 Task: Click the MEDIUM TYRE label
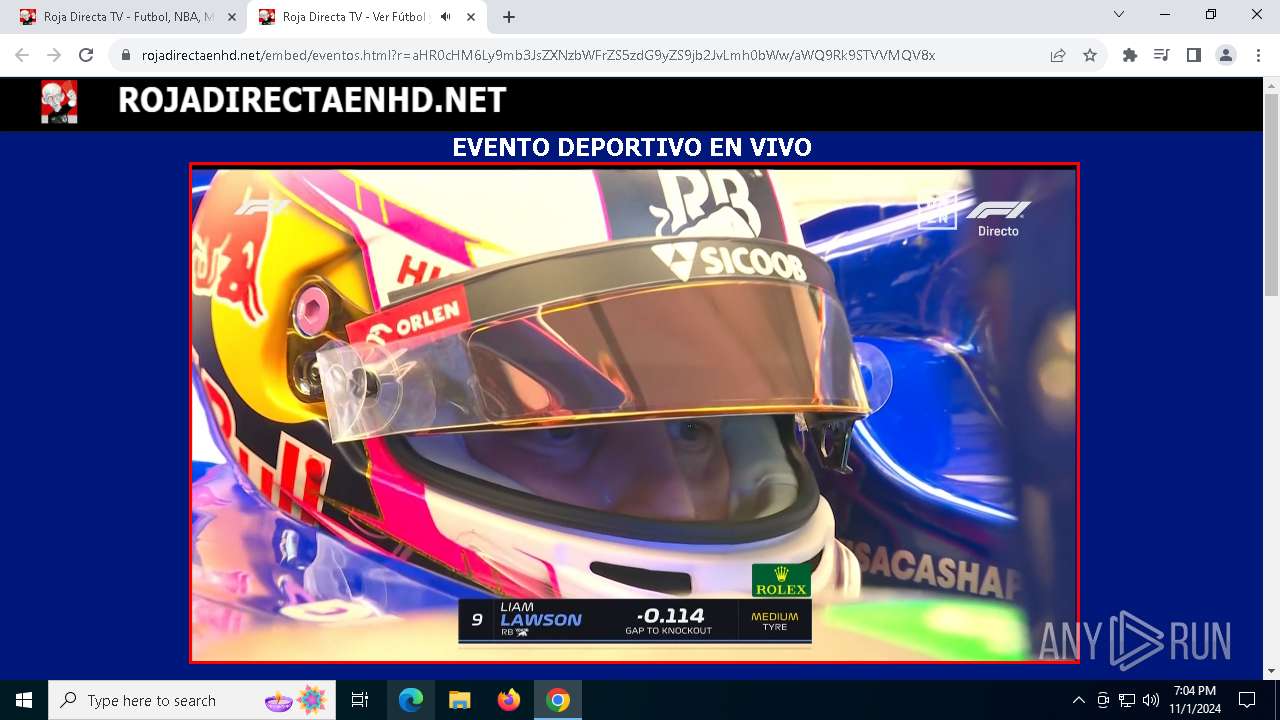[775, 621]
